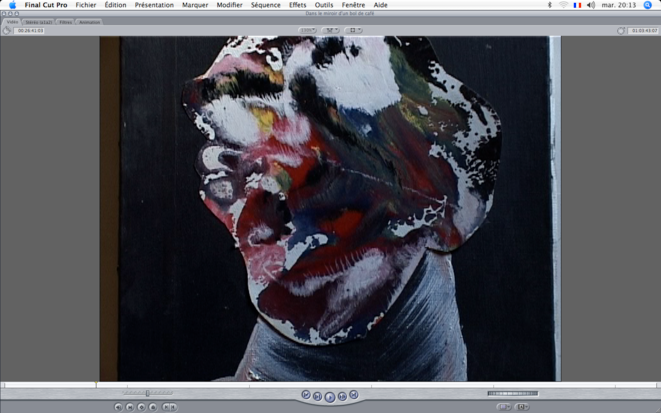661x413 pixels.
Task: Click the yellow playhead in the scrubber bar
Action: click(96, 384)
